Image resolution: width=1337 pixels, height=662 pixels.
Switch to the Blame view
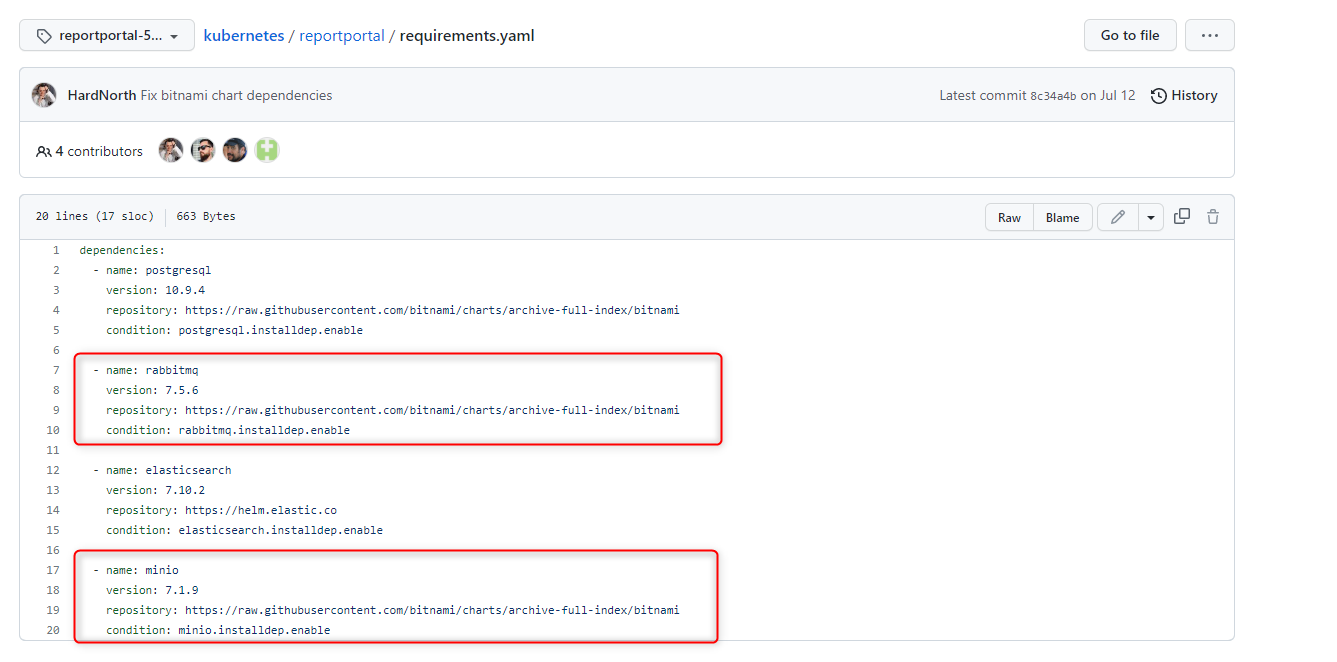tap(1062, 216)
